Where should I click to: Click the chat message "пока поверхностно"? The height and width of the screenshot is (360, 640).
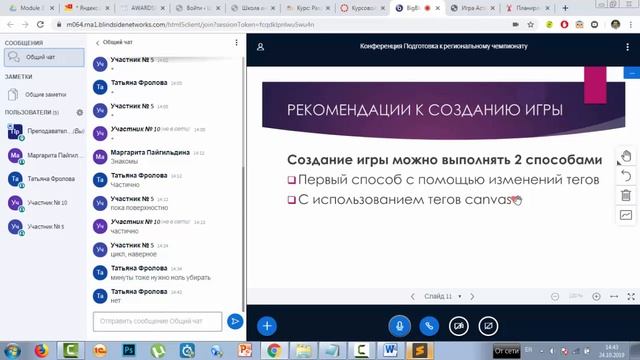[x=139, y=208]
